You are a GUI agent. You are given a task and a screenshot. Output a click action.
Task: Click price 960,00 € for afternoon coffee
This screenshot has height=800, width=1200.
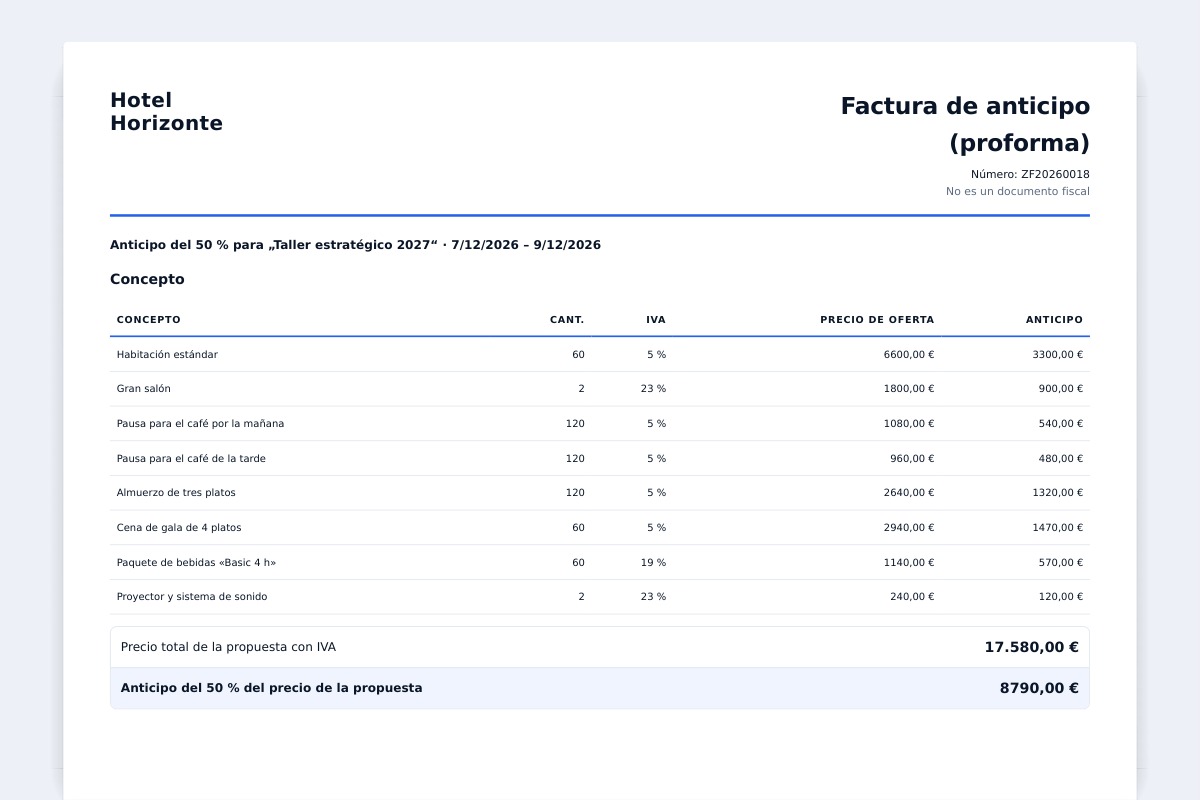[x=912, y=459]
